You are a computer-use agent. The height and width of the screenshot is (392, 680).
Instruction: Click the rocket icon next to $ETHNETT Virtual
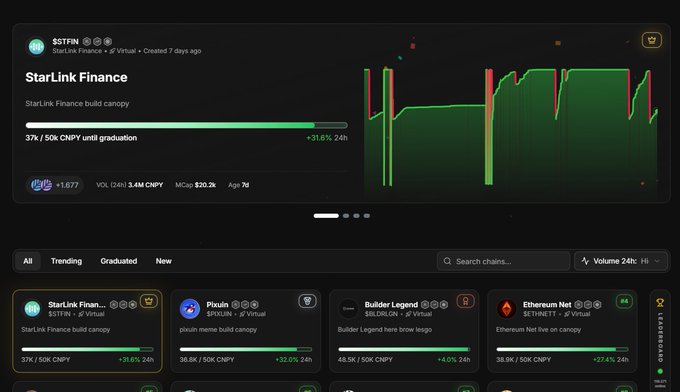click(x=567, y=314)
